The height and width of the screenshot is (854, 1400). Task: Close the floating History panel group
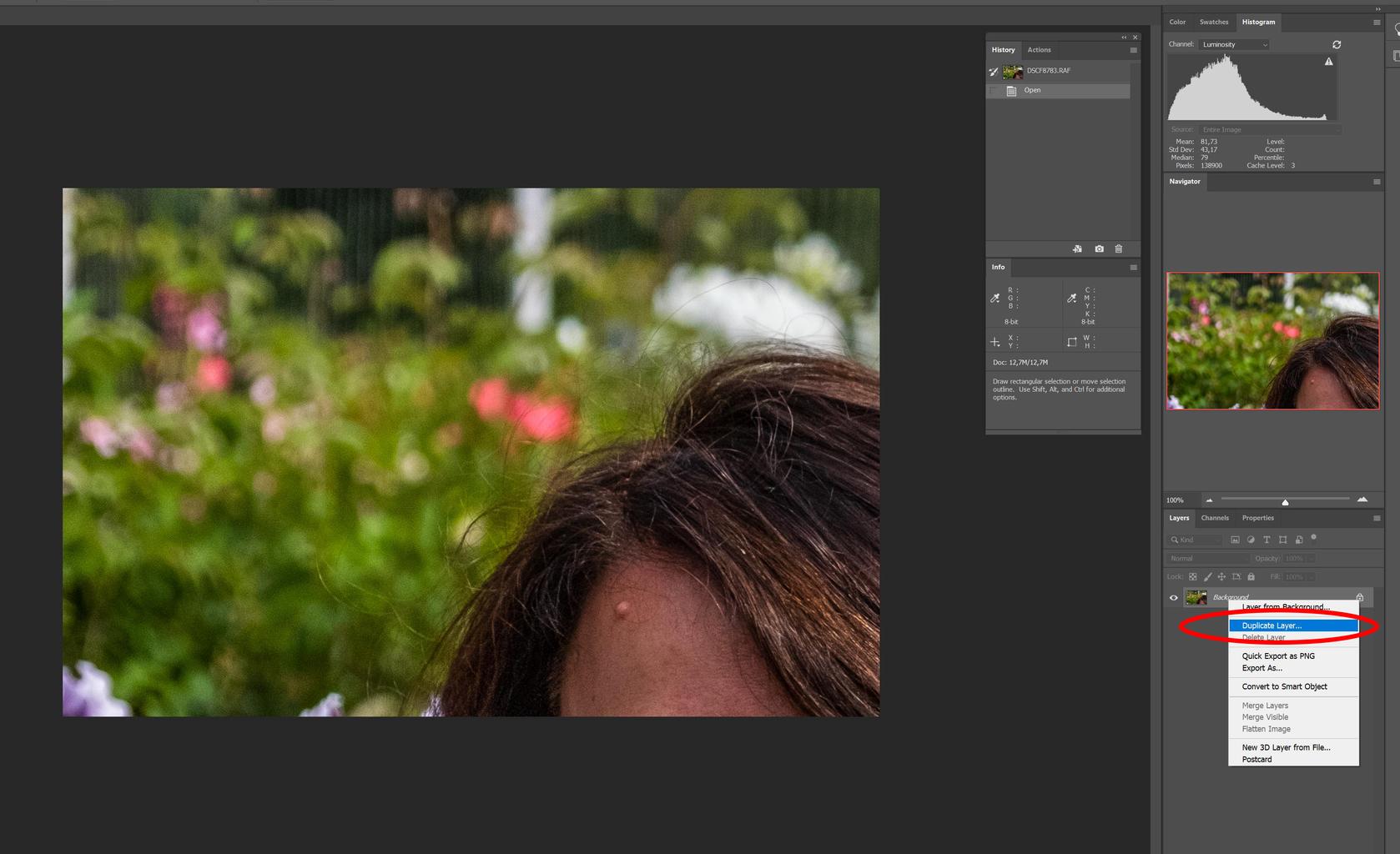1135,38
